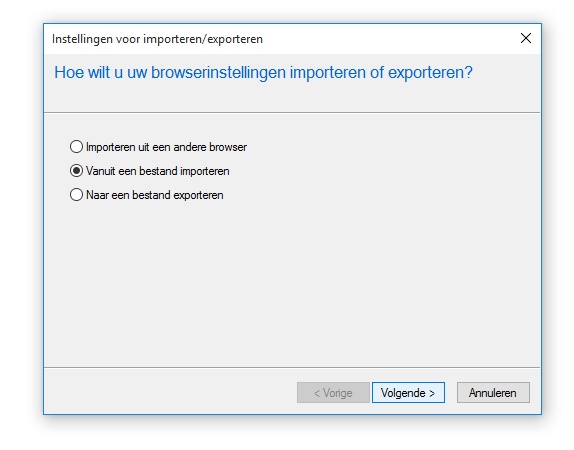Screen dimensions: 574x450
Task: Click the blank title bar area beside the title
Action: point(388,39)
